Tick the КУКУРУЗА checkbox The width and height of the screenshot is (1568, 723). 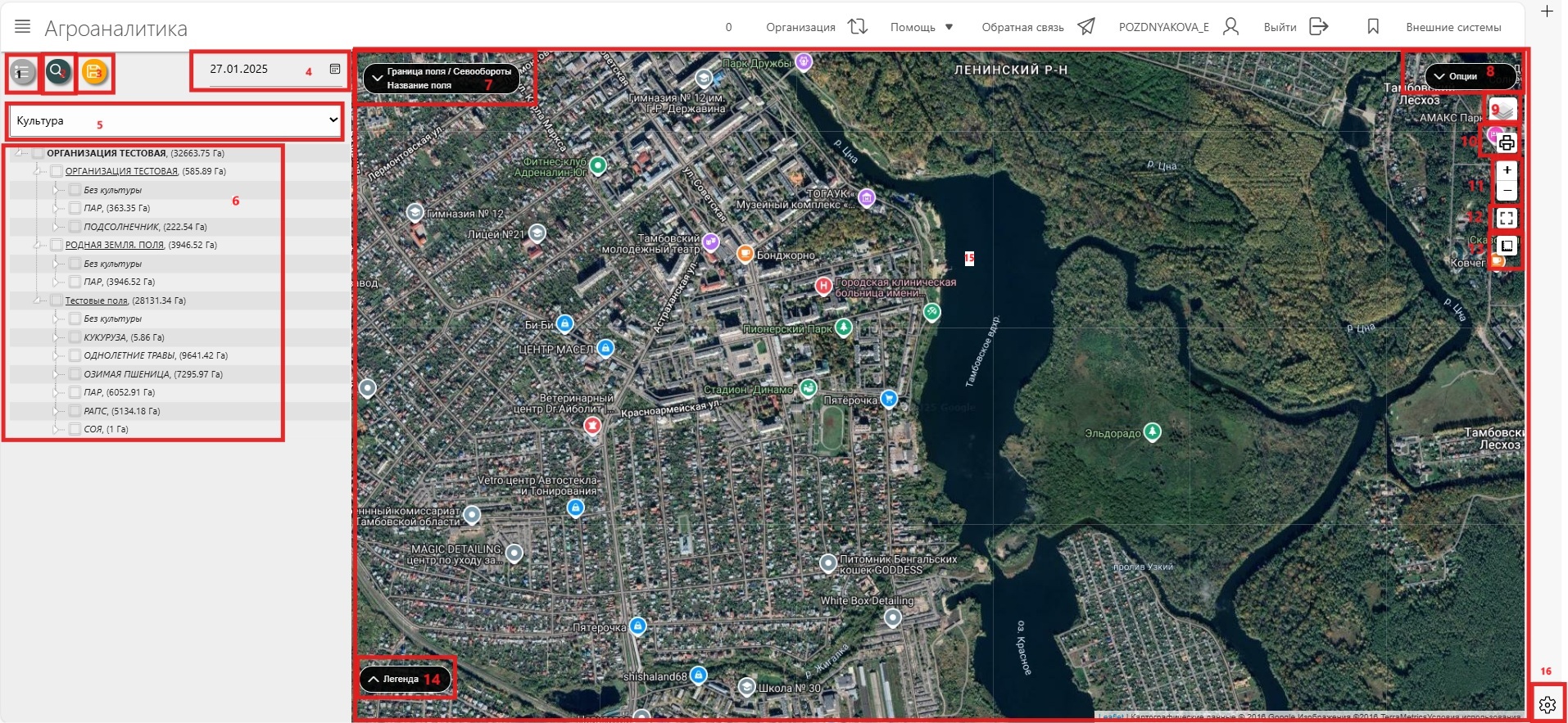75,337
